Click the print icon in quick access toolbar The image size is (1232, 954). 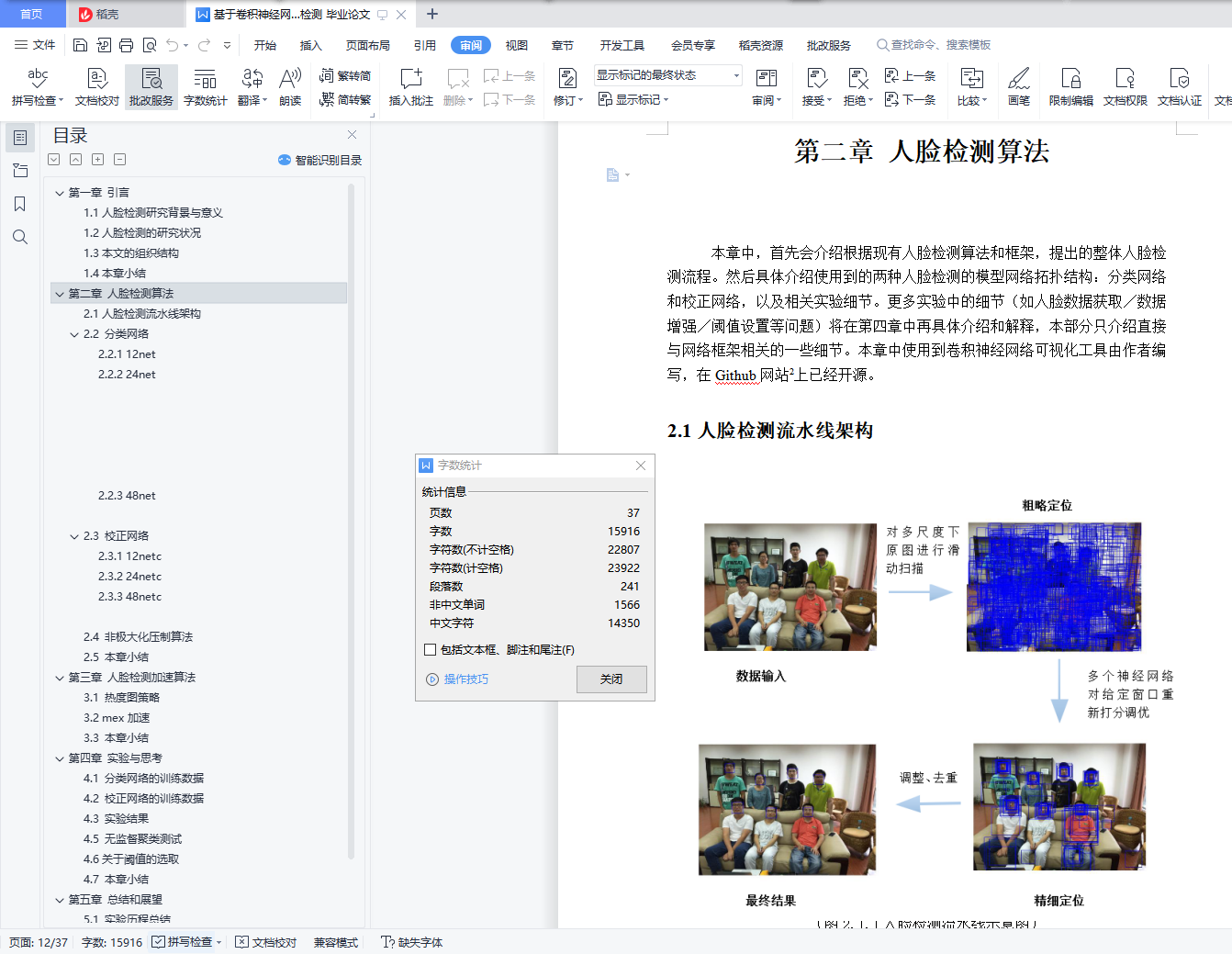click(126, 45)
